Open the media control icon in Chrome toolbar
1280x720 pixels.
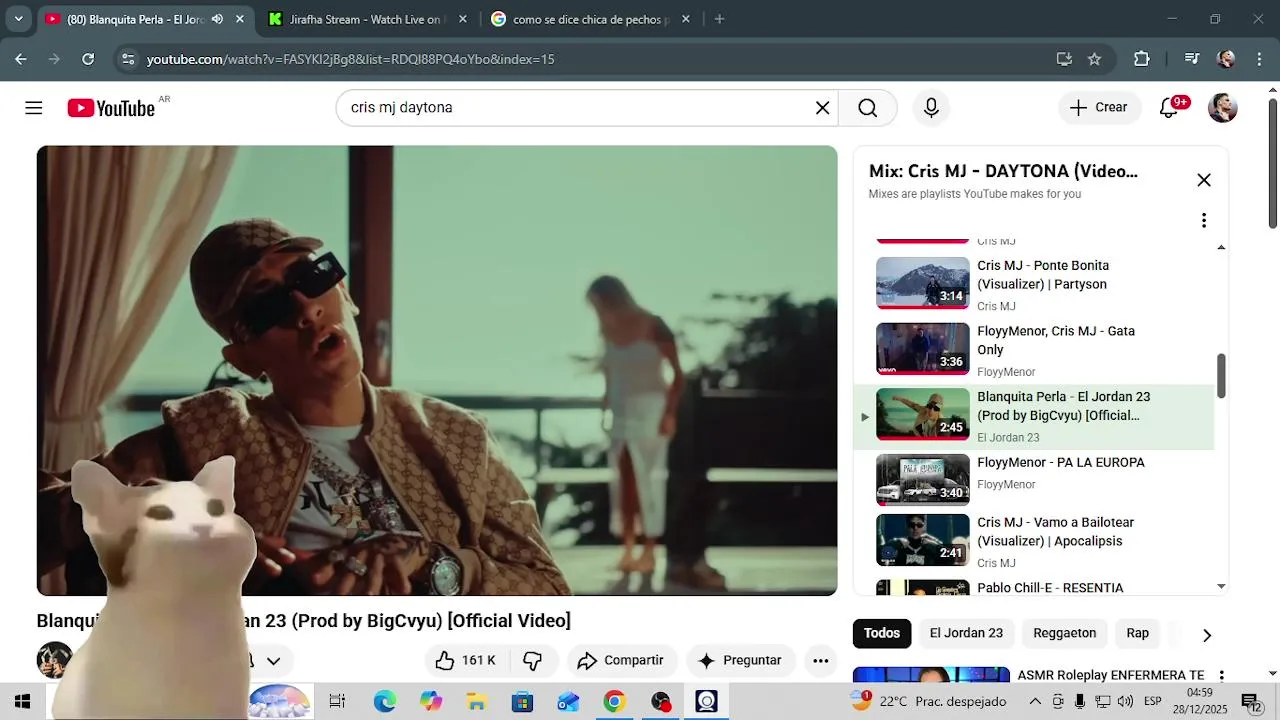pos(1192,59)
